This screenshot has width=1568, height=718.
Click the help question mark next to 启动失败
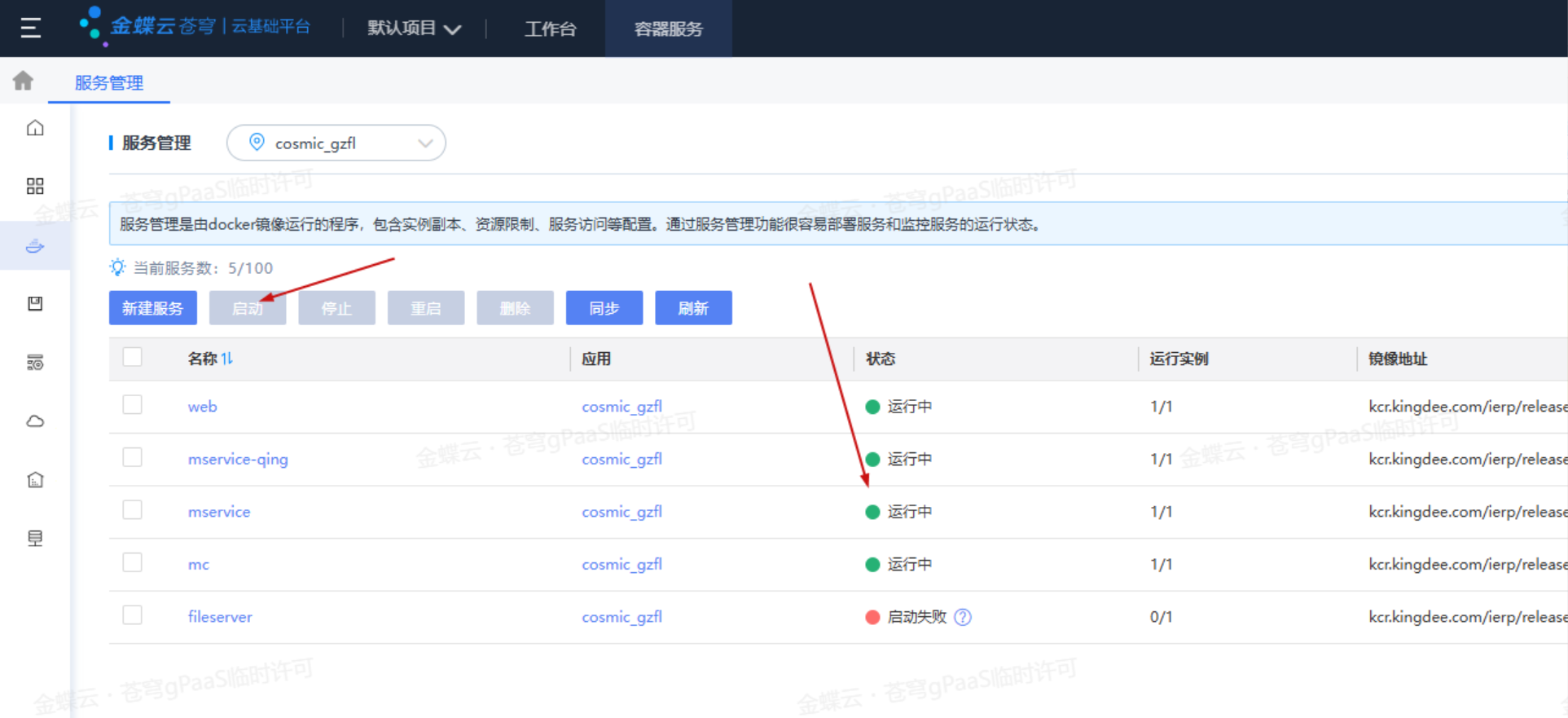[x=963, y=617]
